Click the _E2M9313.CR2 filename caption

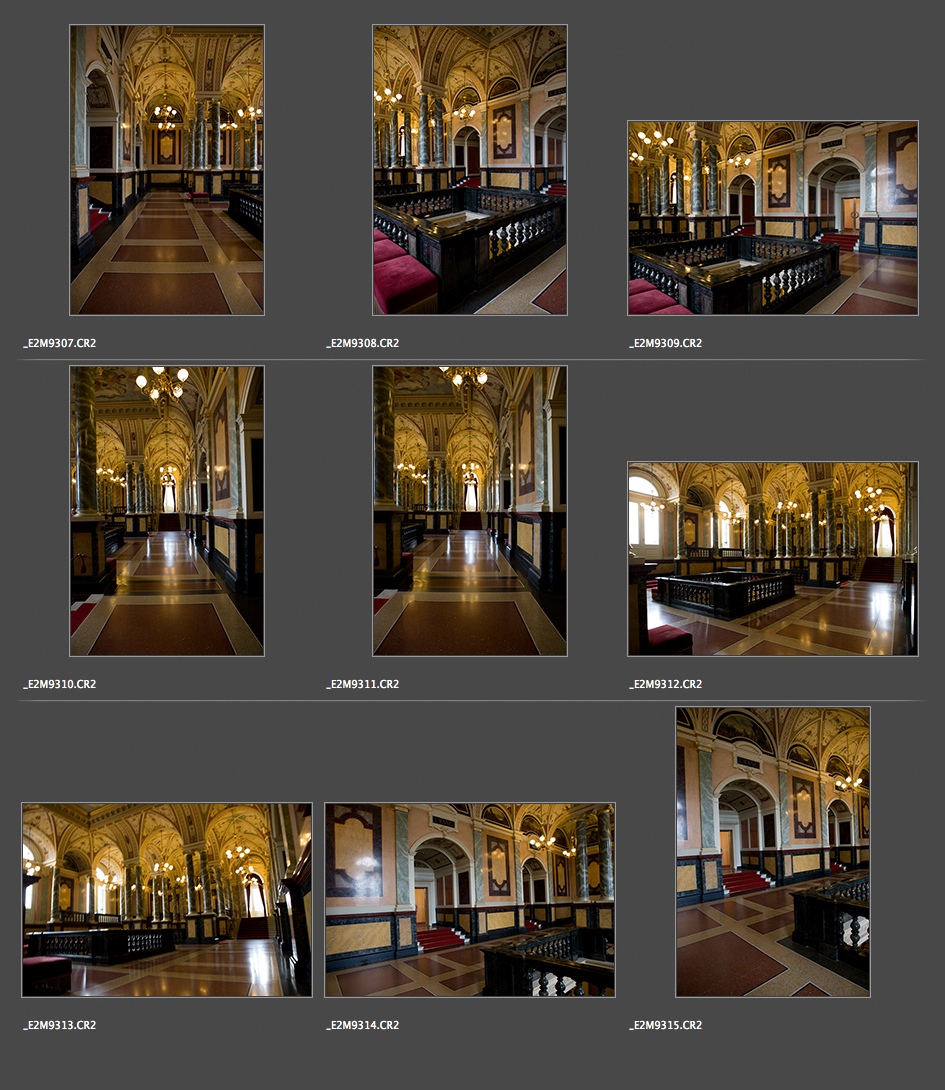click(60, 1026)
